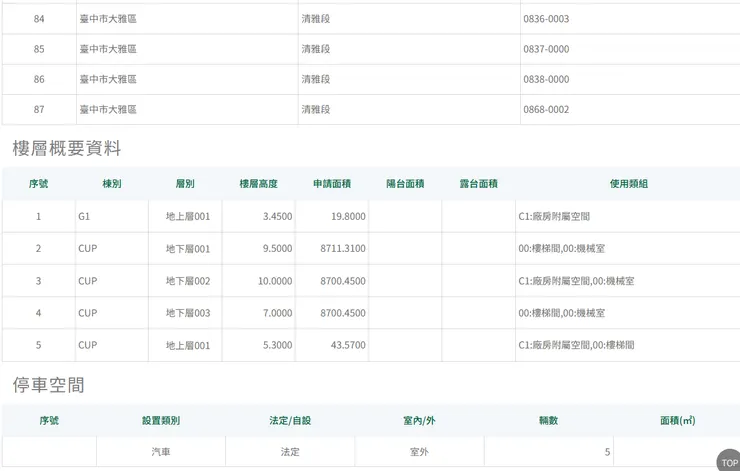Screen dimensions: 740x471
Task: Click applied area value 19.8000
Action: pos(348,217)
